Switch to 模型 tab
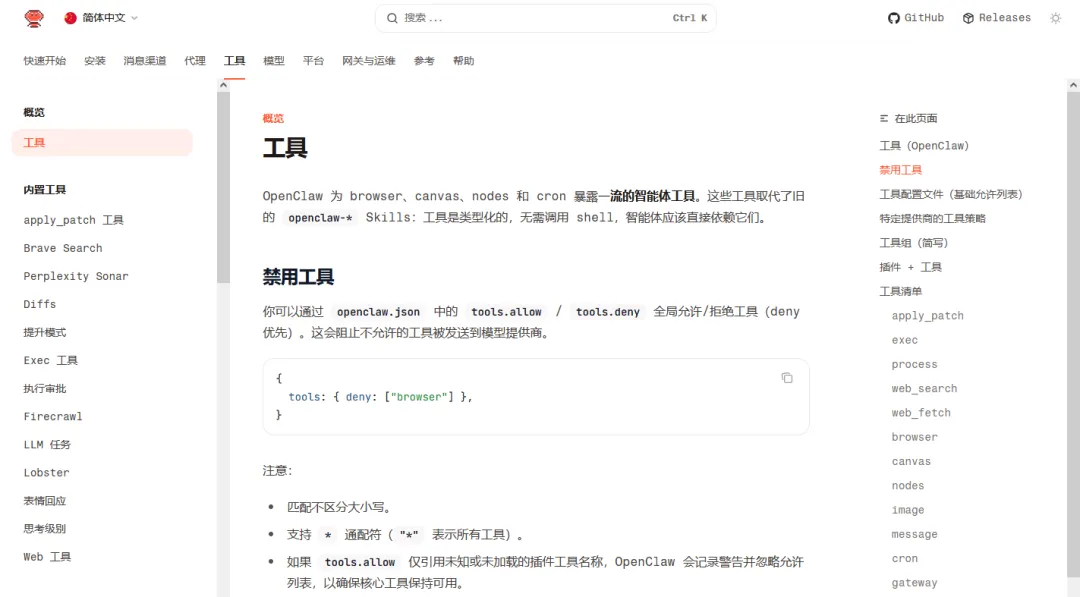Viewport: 1080px width, 597px height. (273, 61)
